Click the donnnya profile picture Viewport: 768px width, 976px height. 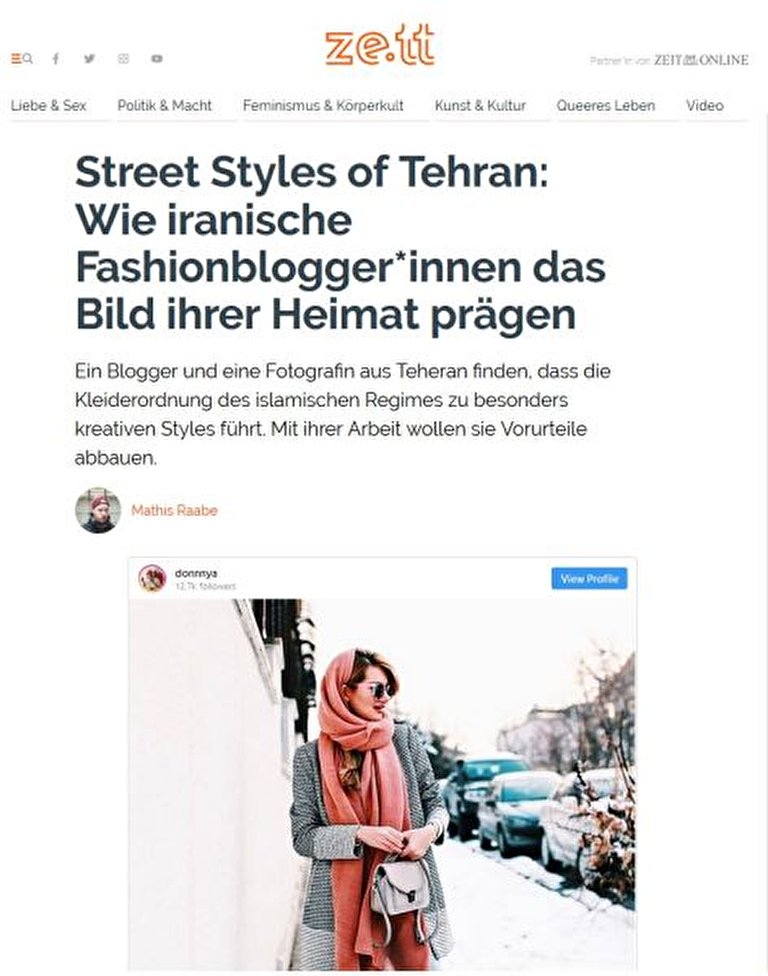152,579
